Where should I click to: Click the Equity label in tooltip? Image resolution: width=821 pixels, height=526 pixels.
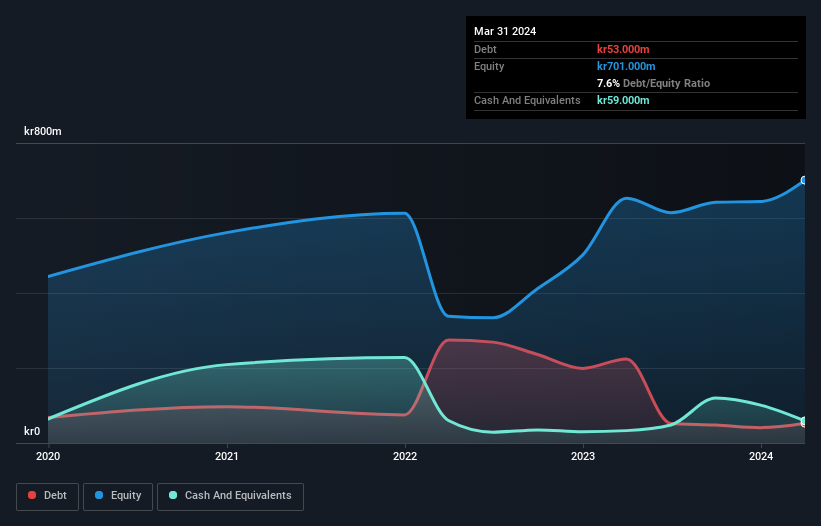[489, 66]
